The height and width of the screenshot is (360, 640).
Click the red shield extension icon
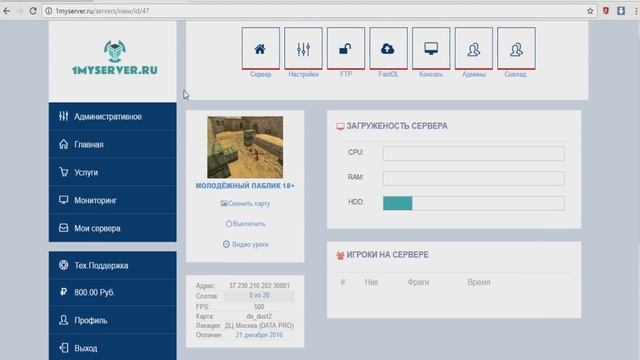(606, 11)
